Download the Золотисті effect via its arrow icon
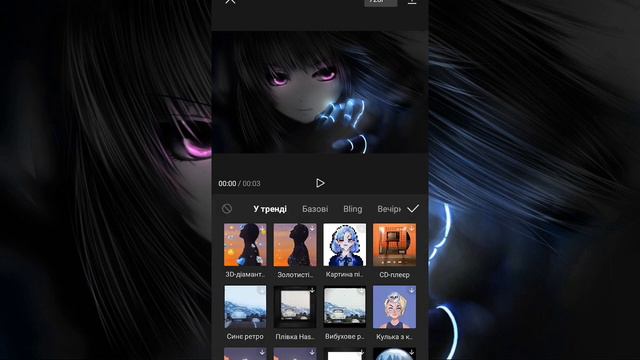This screenshot has height=360, width=640. click(312, 229)
